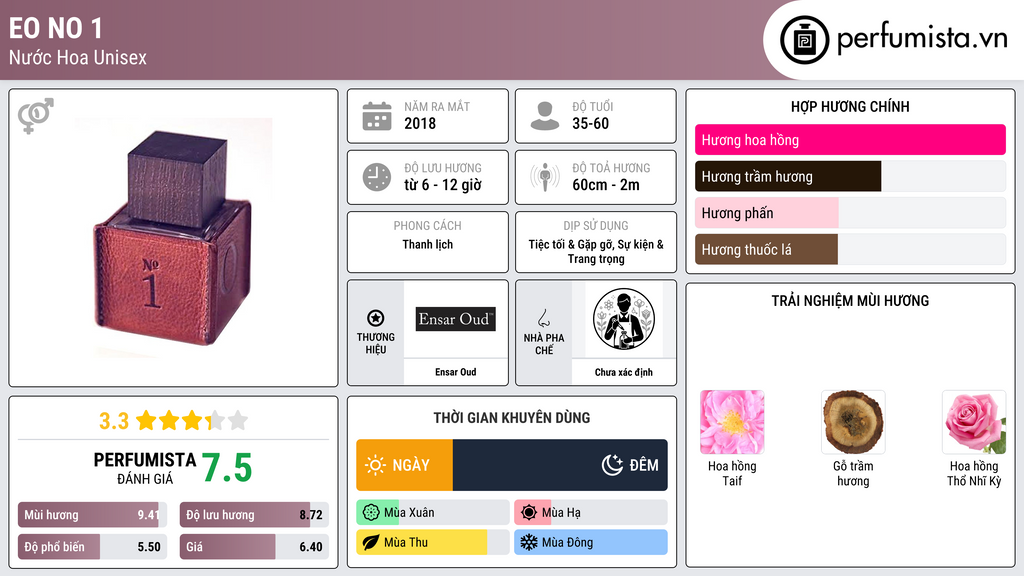
Task: Click the user rating 3.3
Action: [x=114, y=421]
